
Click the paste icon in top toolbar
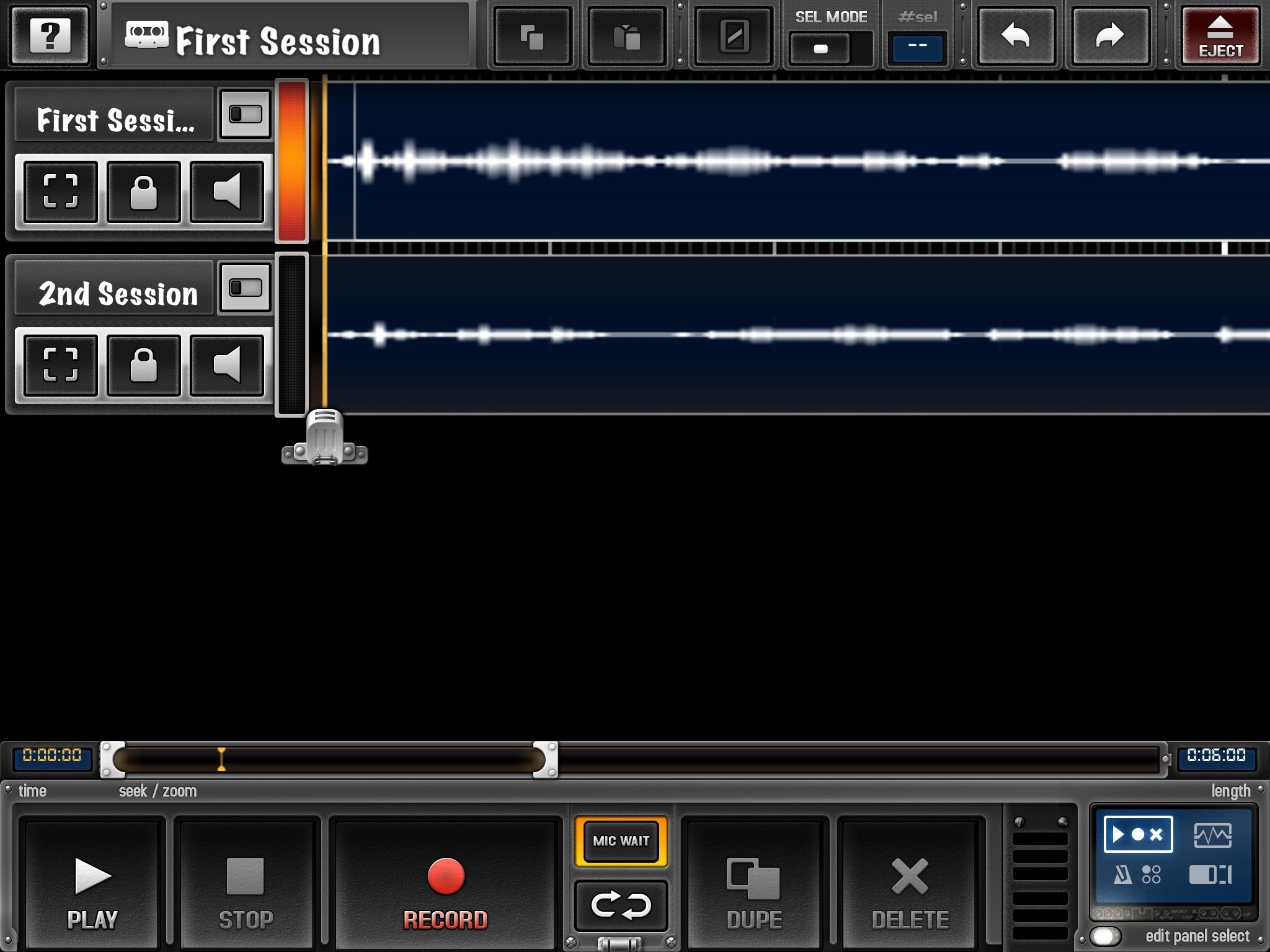click(x=626, y=37)
